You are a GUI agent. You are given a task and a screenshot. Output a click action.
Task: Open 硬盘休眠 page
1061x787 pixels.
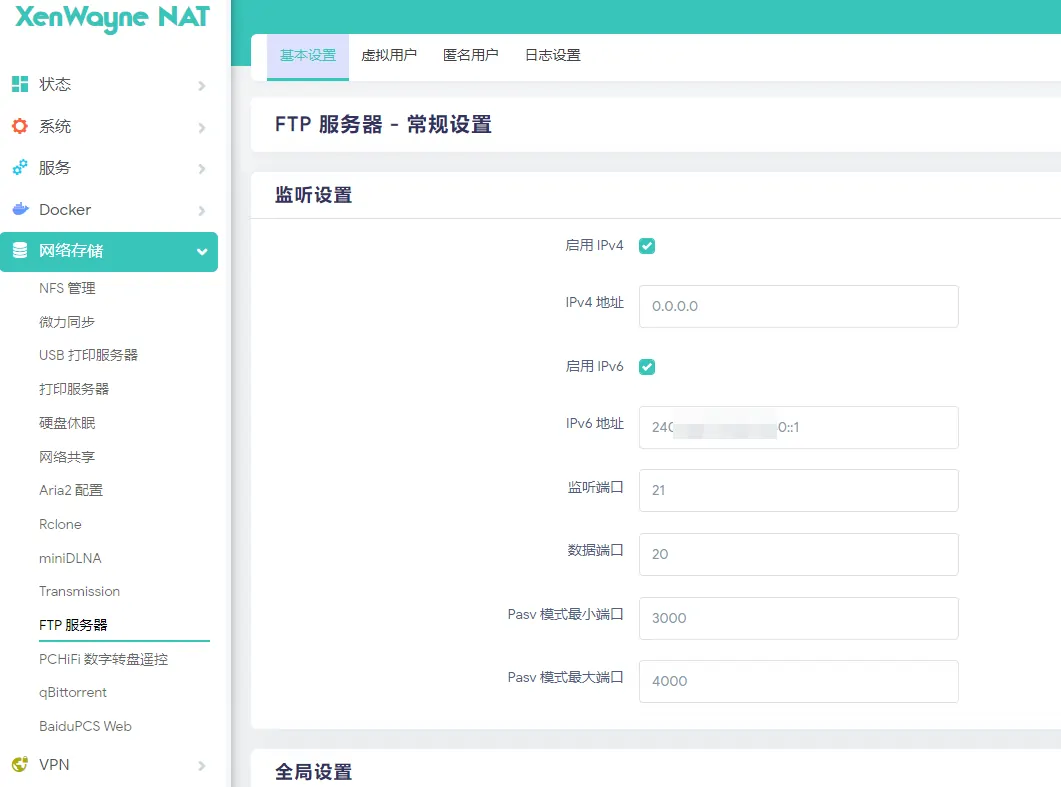(x=67, y=423)
